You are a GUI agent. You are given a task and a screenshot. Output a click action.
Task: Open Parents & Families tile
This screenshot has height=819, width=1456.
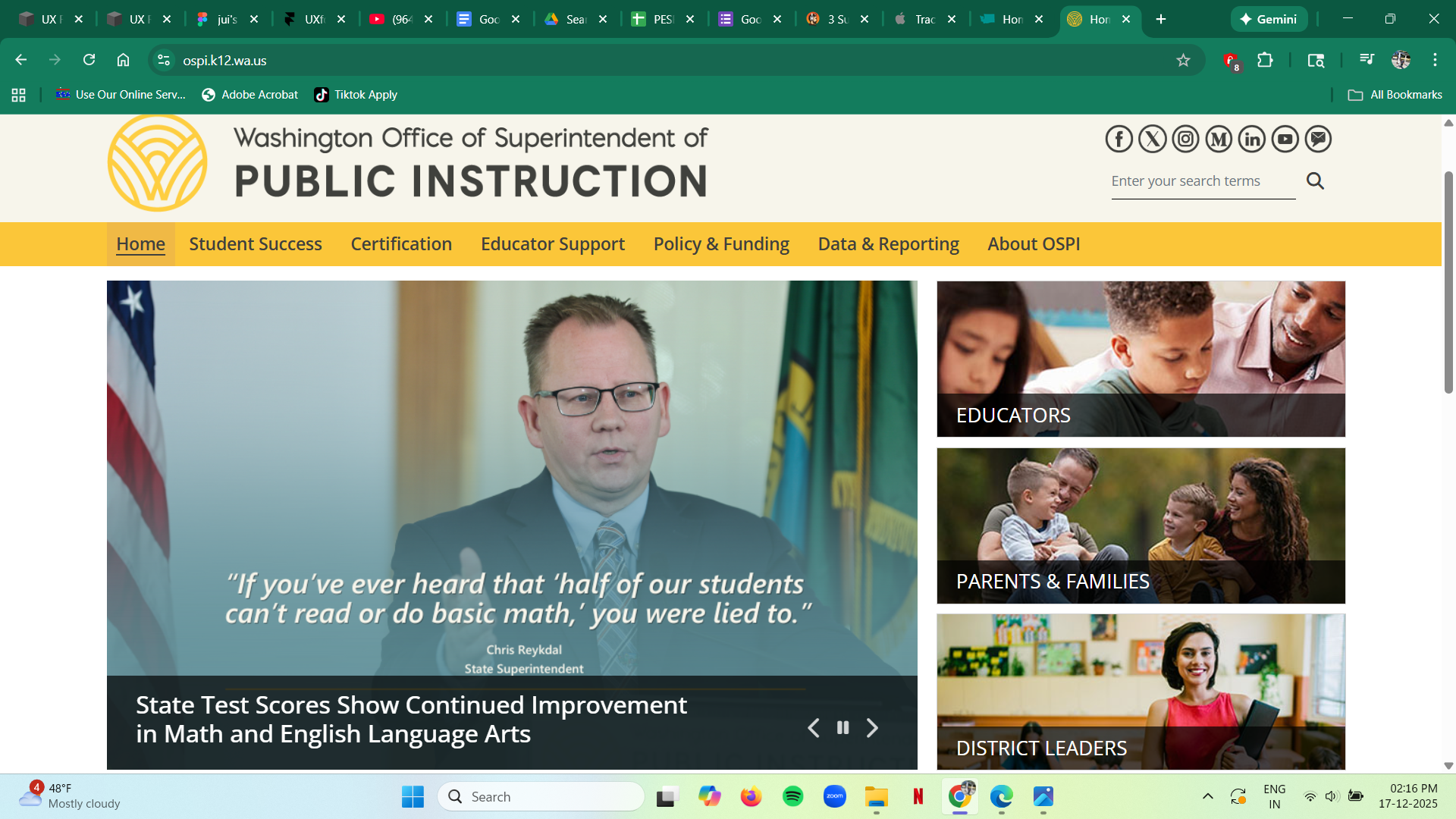[1141, 526]
